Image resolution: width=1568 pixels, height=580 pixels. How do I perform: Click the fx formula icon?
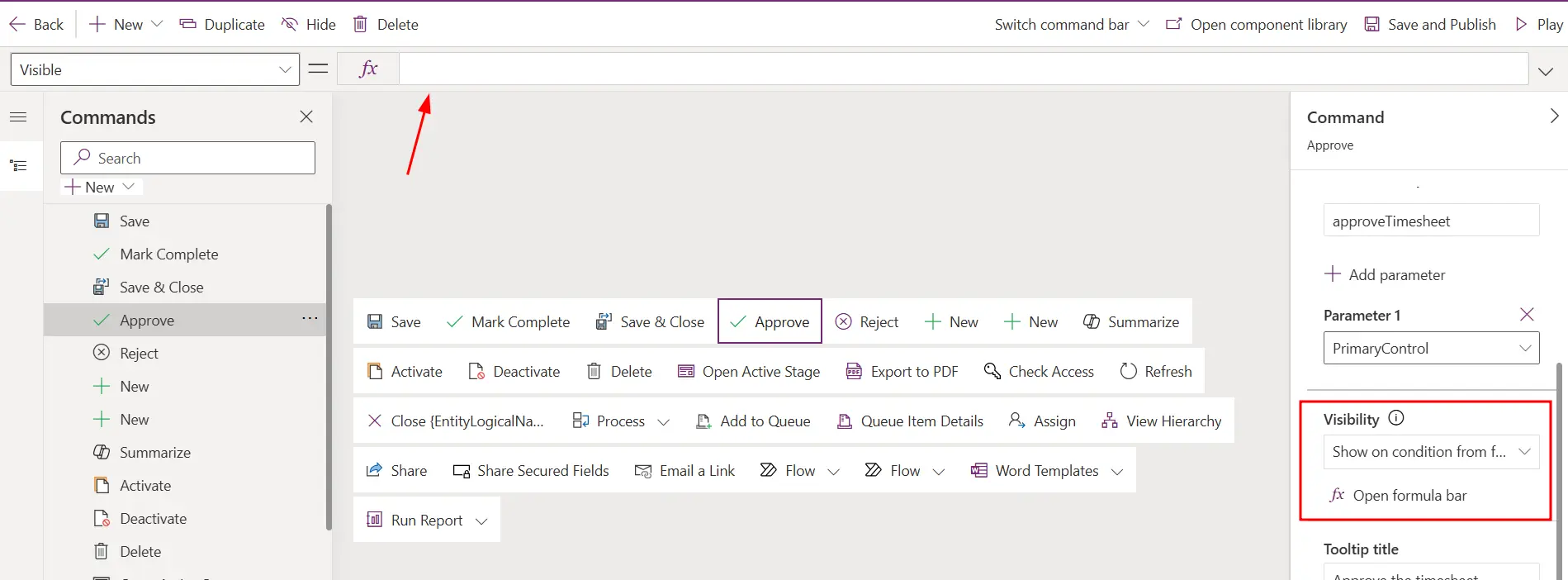click(368, 69)
